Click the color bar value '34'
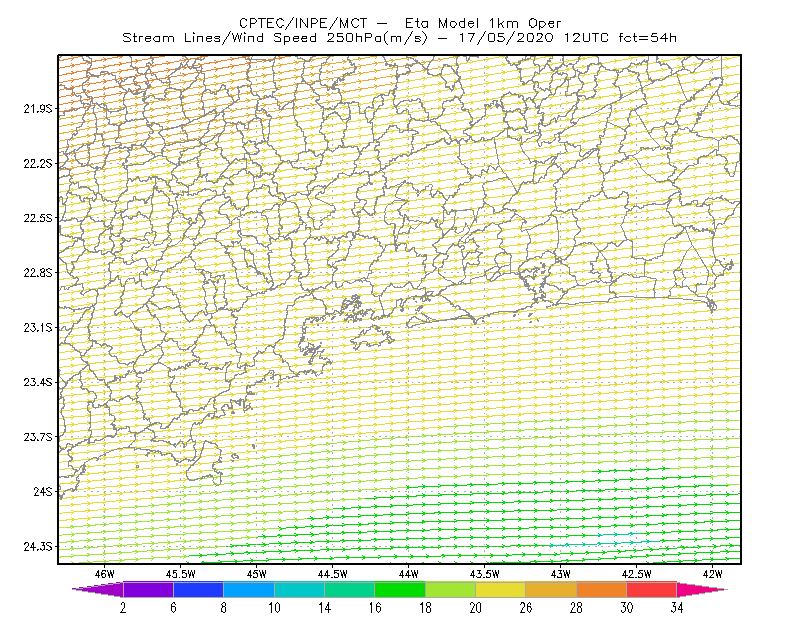The height and width of the screenshot is (618, 800). (x=677, y=608)
